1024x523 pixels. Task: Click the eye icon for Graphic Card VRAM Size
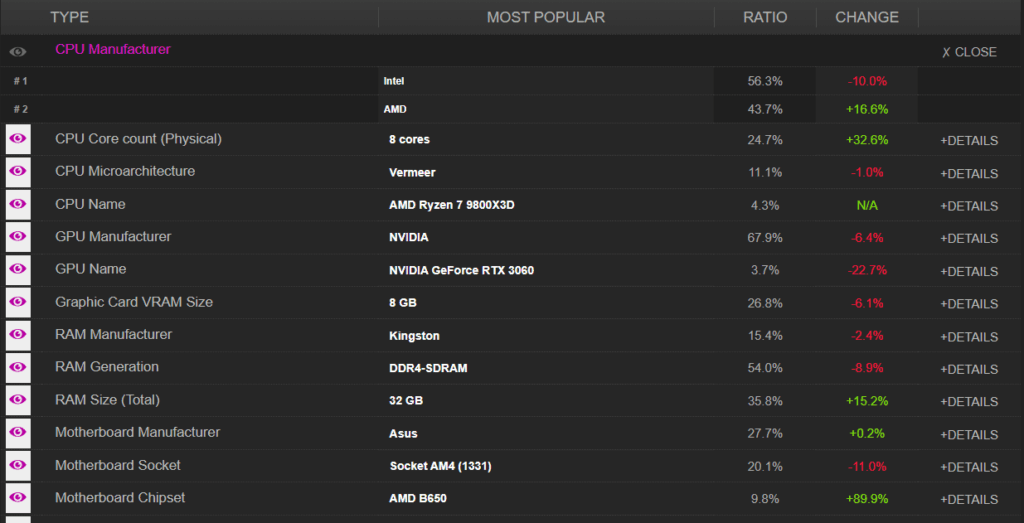tap(18, 302)
